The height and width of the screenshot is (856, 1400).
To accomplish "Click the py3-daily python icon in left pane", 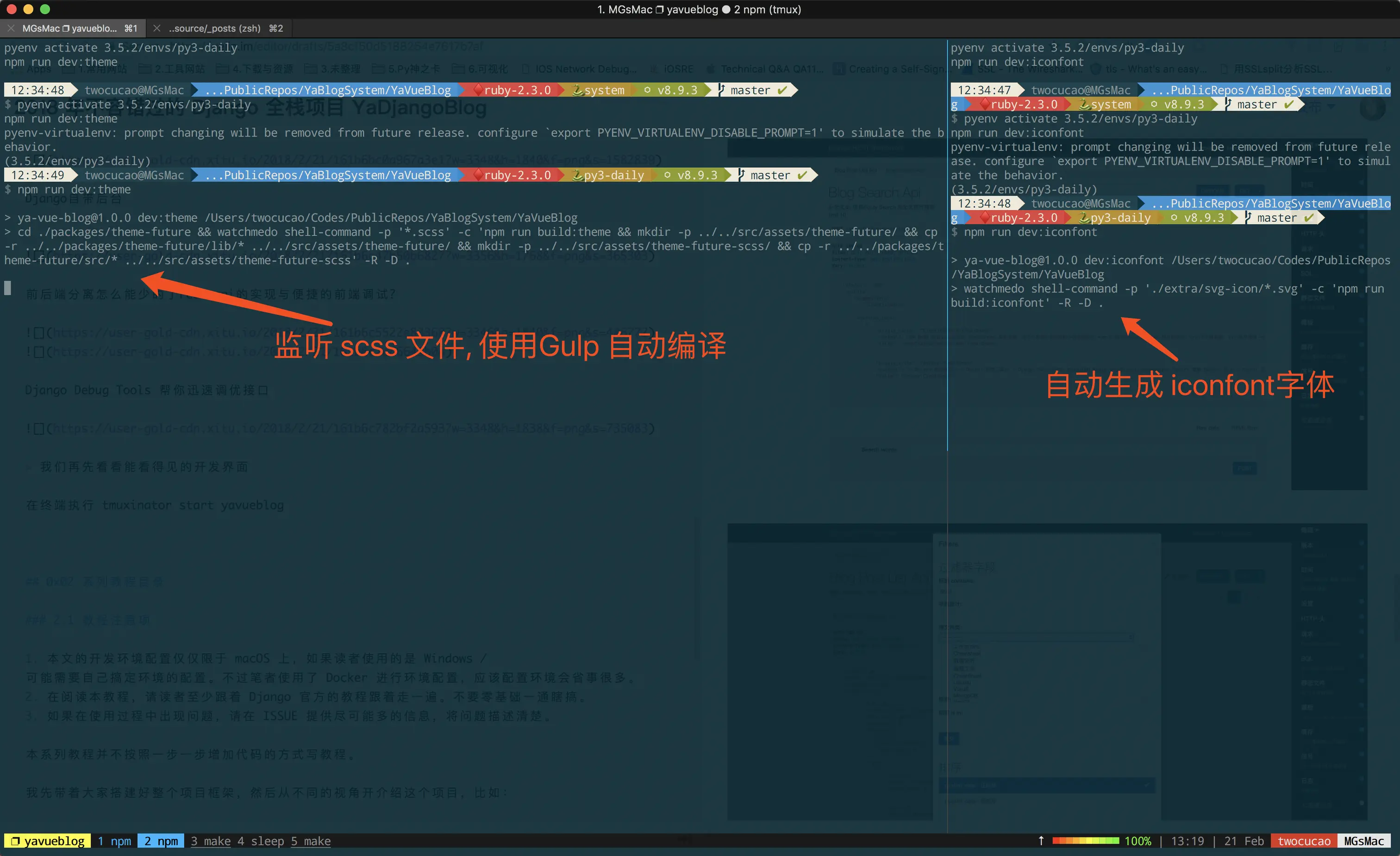I will [577, 175].
